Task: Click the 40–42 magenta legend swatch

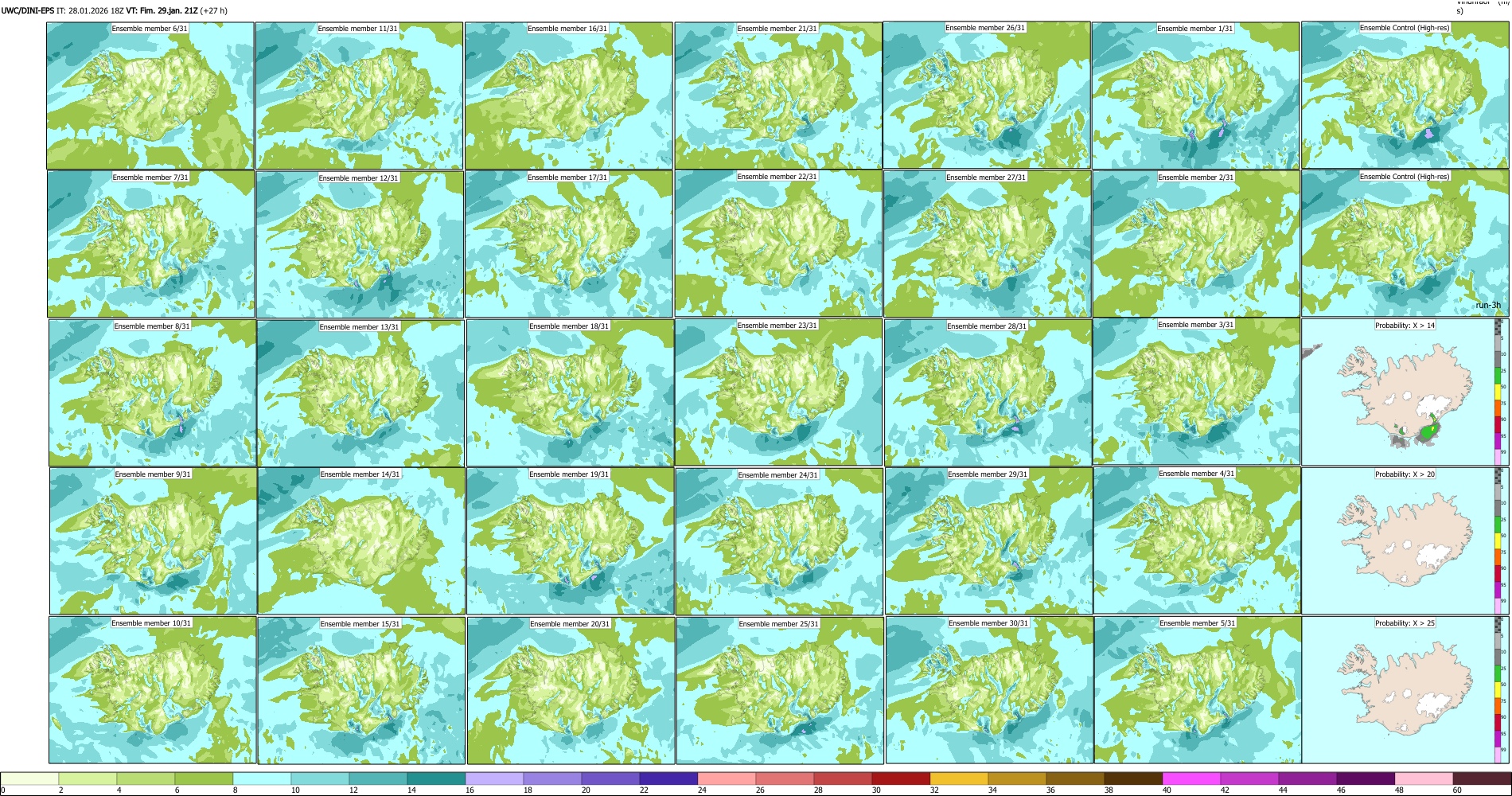Action: [1191, 778]
